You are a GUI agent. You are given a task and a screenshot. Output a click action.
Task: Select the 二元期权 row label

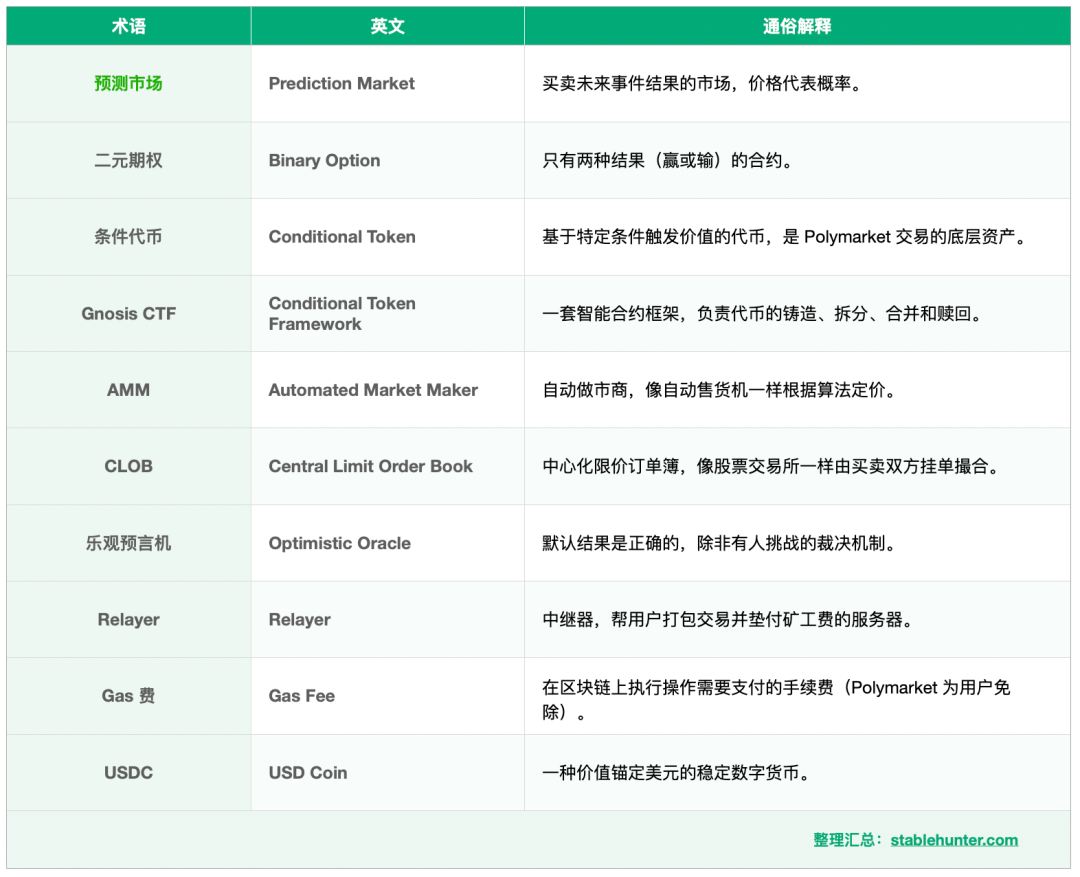tap(128, 160)
